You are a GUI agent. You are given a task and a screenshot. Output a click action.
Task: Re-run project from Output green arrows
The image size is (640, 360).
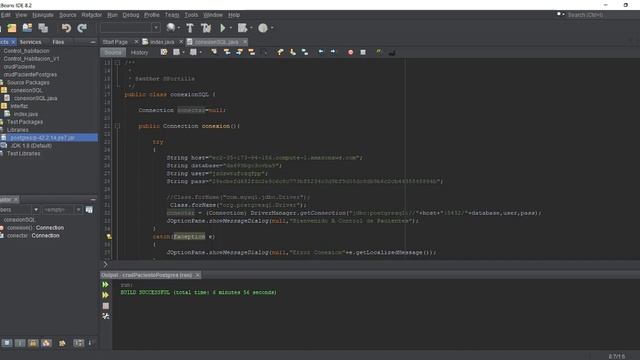(105, 284)
